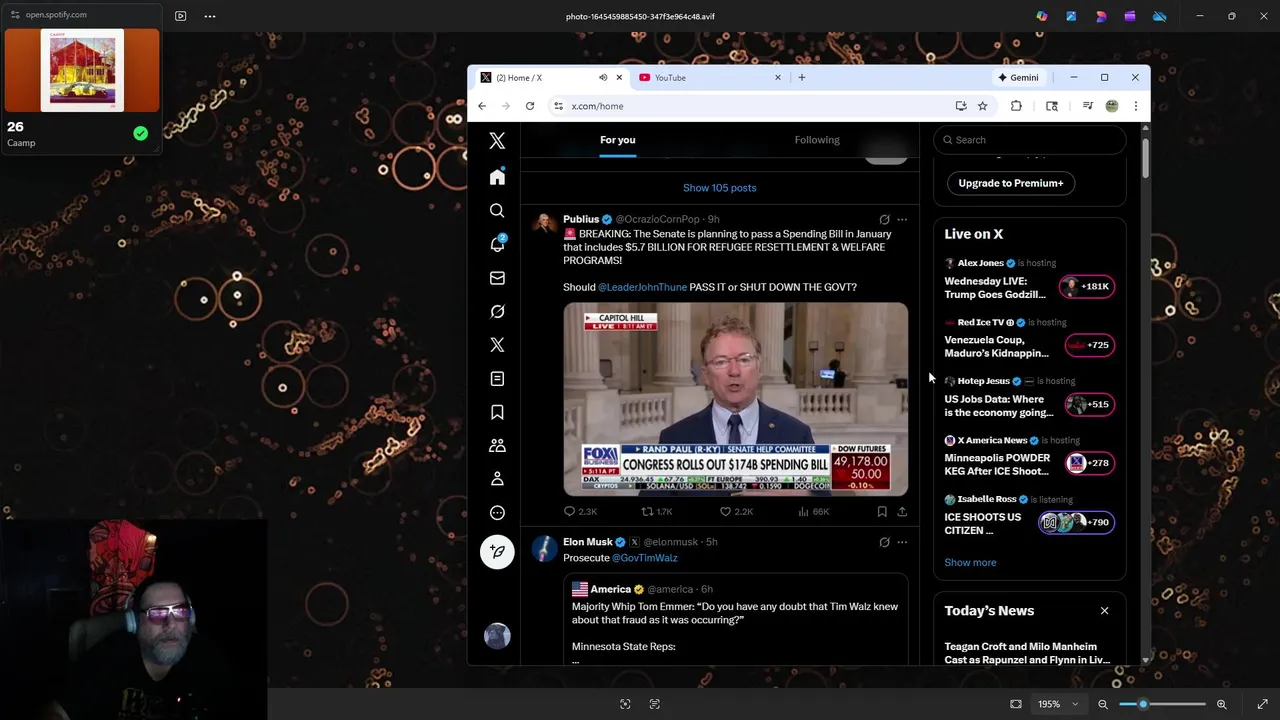Click Show more under Live on X
This screenshot has width=1280, height=720.
[x=970, y=562]
